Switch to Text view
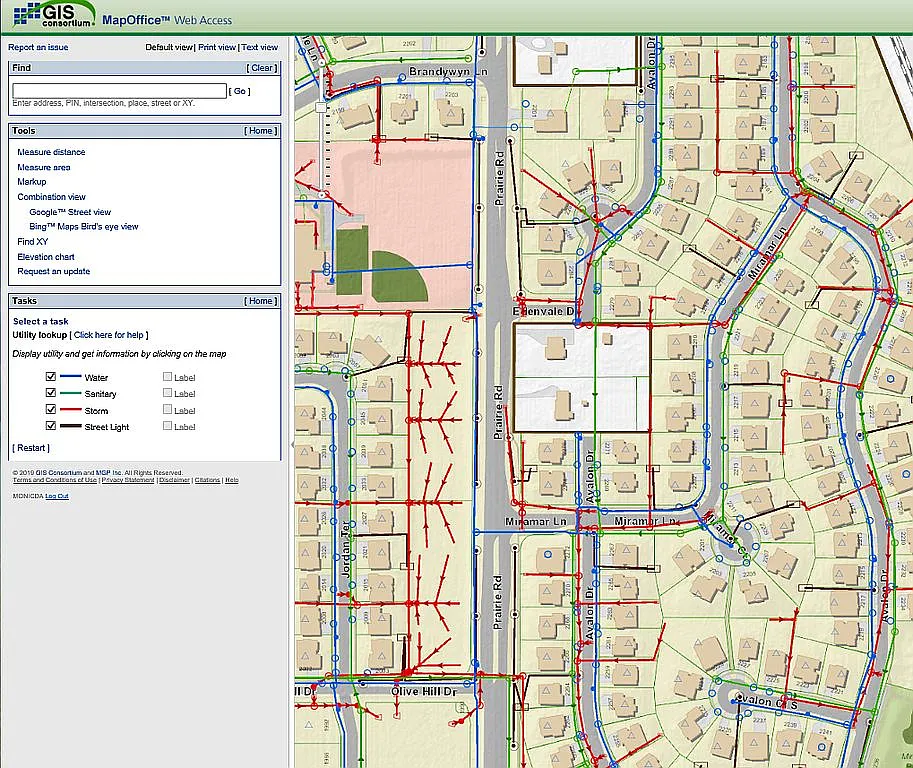 click(x=259, y=47)
